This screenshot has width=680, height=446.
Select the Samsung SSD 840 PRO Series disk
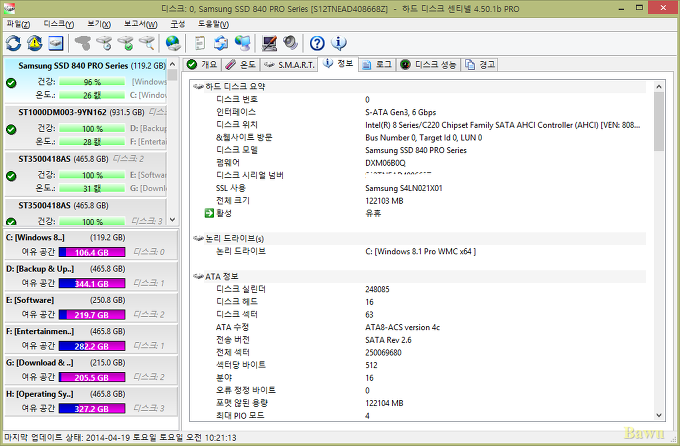pyautogui.click(x=85, y=81)
